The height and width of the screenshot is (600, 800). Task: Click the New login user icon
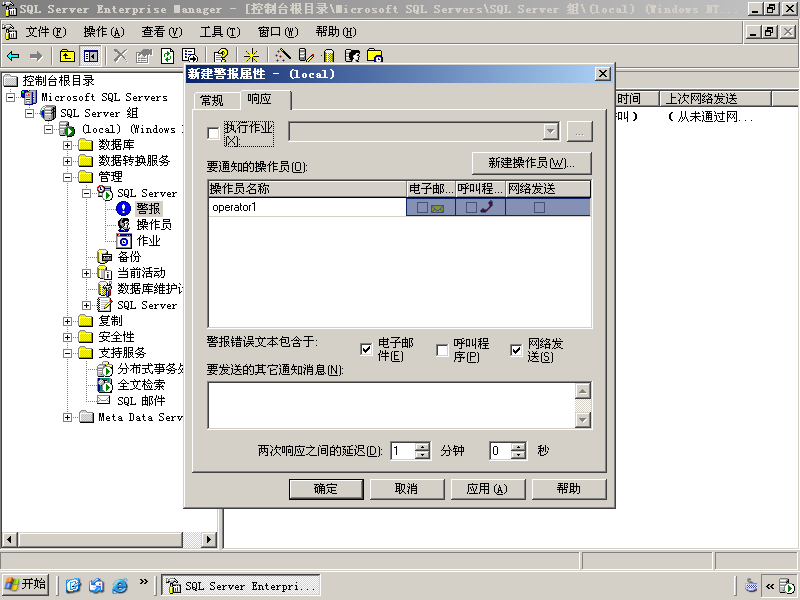coord(352,56)
